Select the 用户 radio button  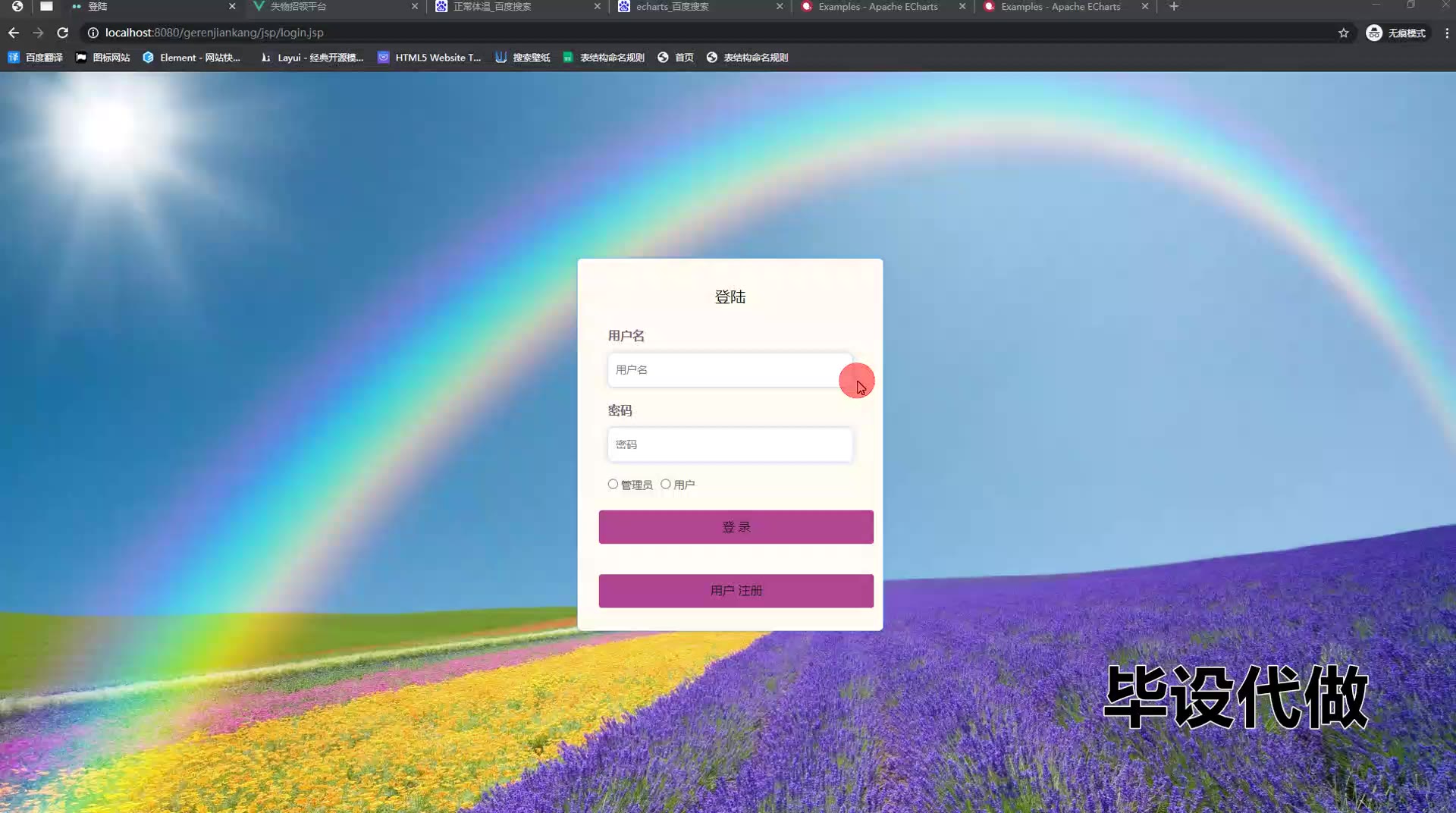coord(666,484)
